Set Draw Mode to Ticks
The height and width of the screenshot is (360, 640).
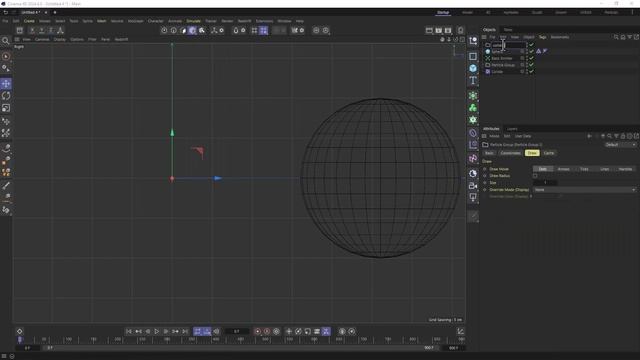click(x=584, y=169)
